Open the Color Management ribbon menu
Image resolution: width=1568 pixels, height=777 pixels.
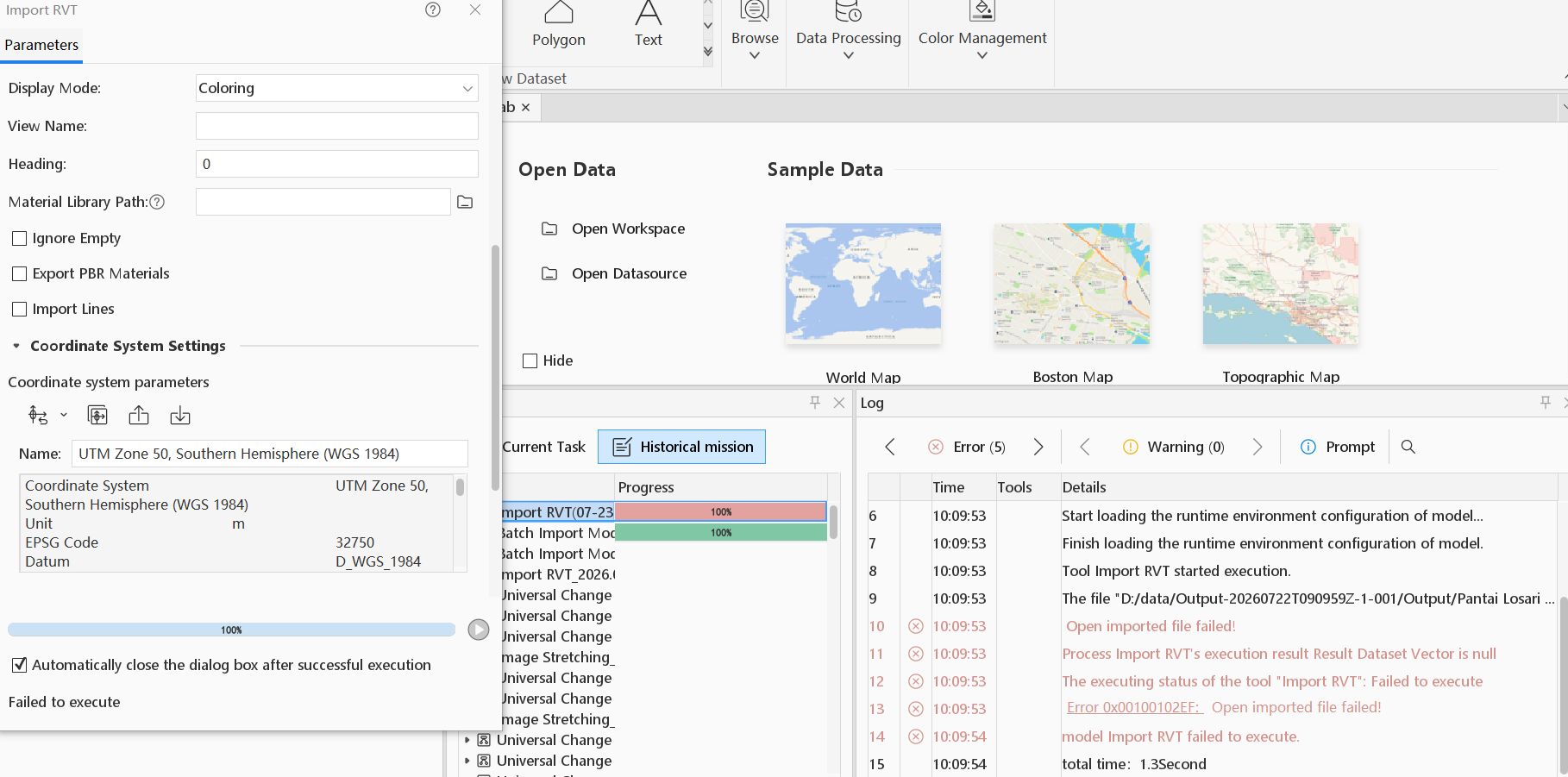point(982,32)
